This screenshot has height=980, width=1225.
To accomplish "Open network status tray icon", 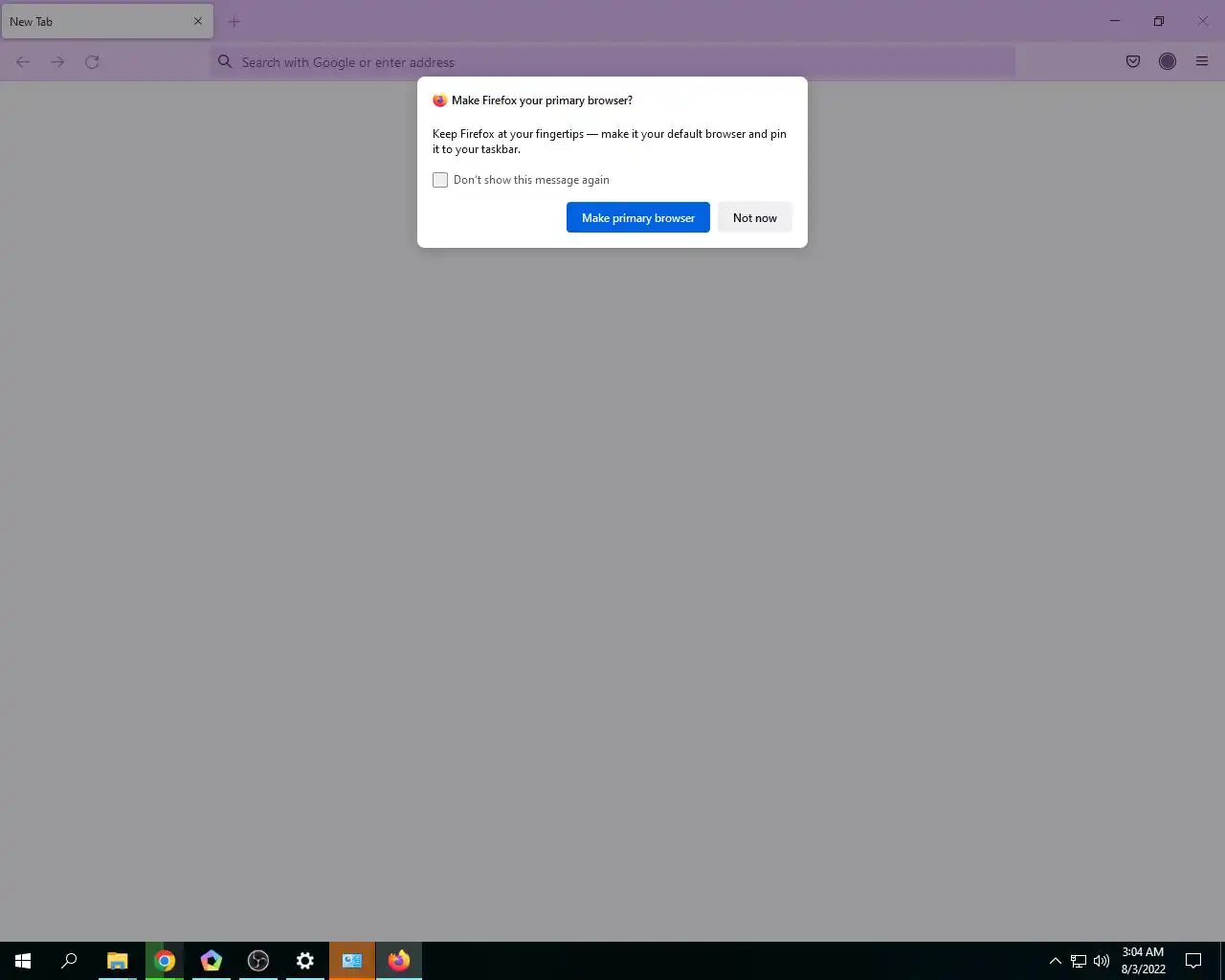I will (1079, 961).
